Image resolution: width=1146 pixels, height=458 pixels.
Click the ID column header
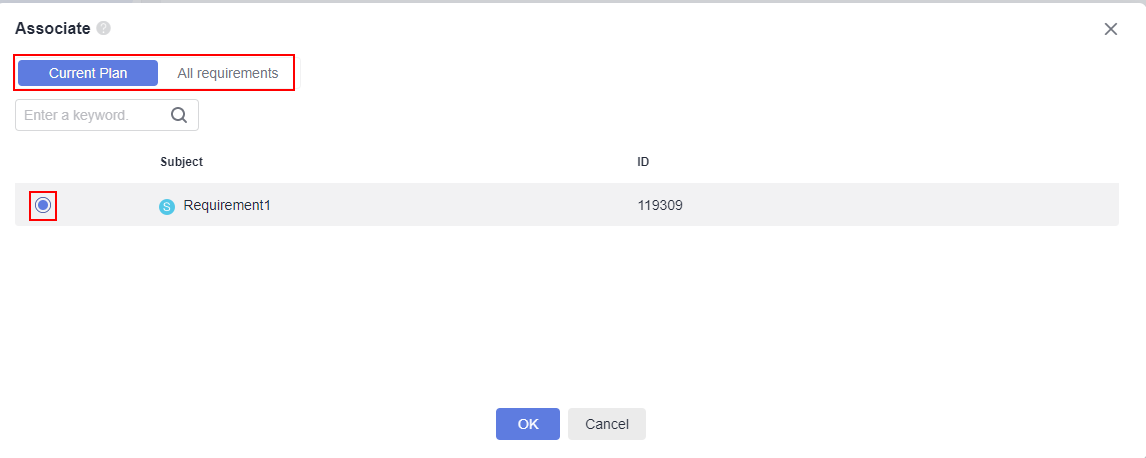[x=643, y=161]
